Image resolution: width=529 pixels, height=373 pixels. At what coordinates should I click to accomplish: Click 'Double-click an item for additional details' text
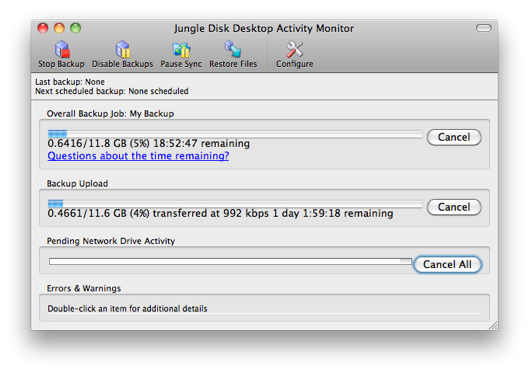click(x=127, y=309)
